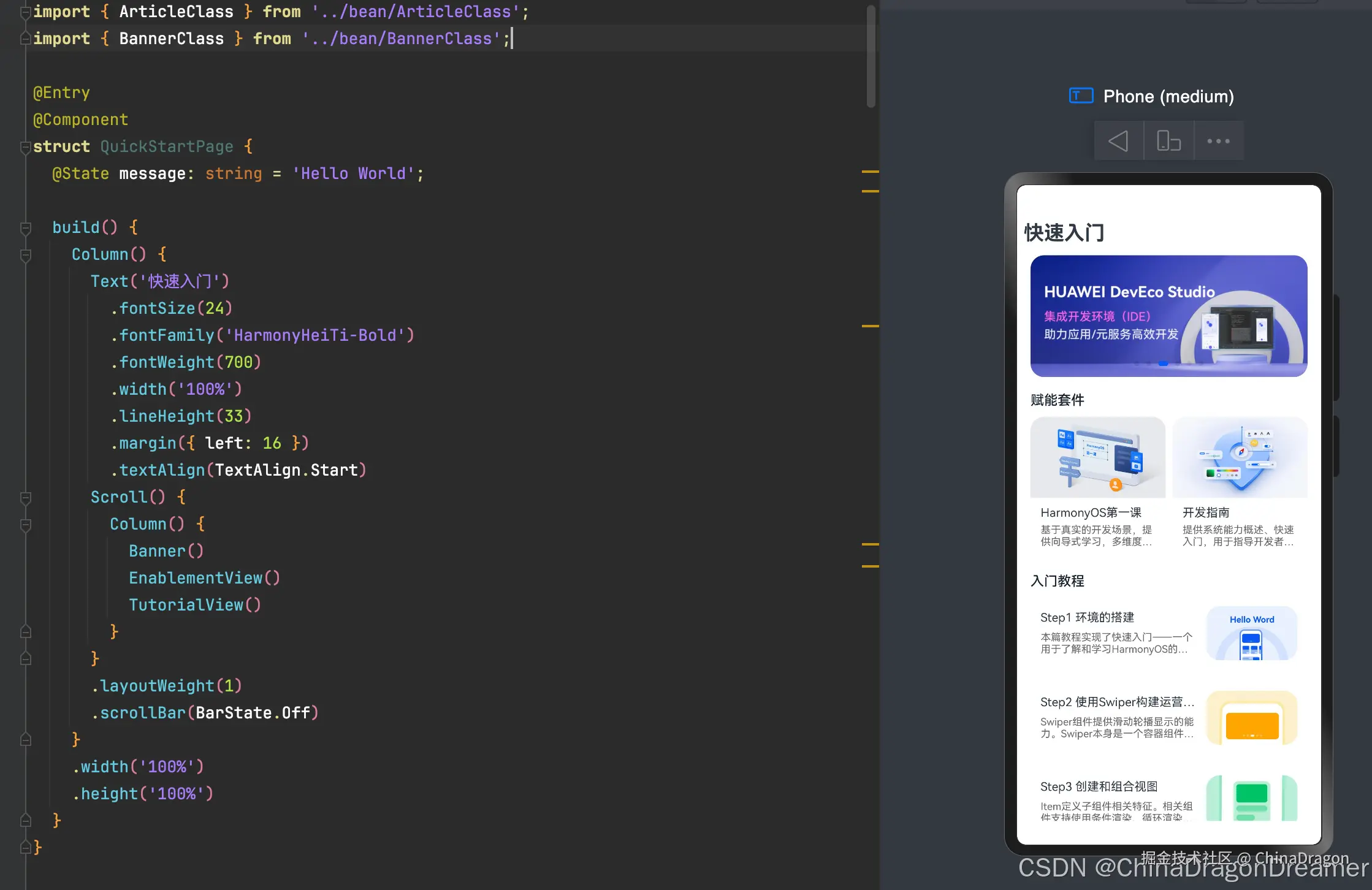The image size is (1372, 890).
Task: Click the green Step3 tutorial image
Action: [1251, 798]
